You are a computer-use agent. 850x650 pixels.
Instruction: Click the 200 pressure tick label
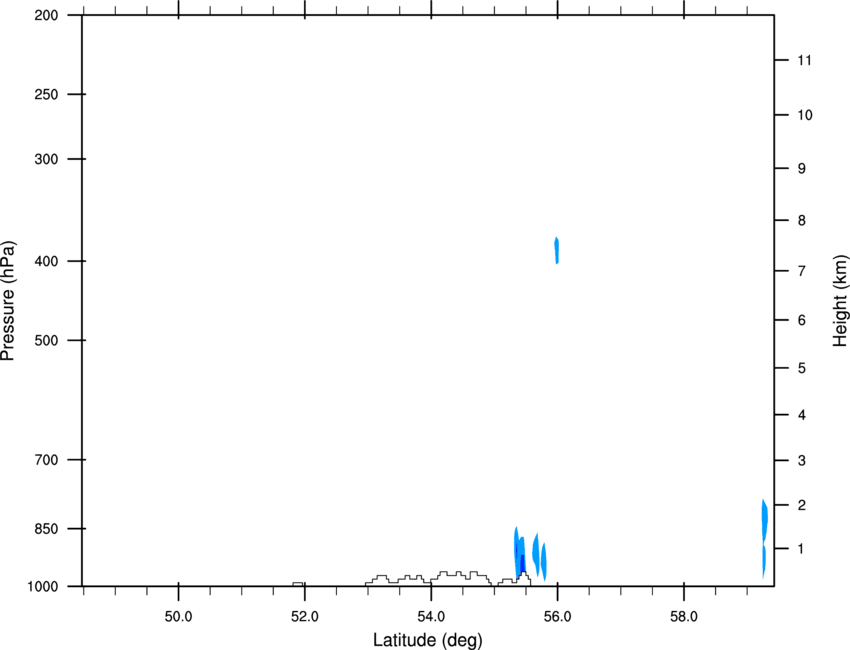click(x=46, y=15)
